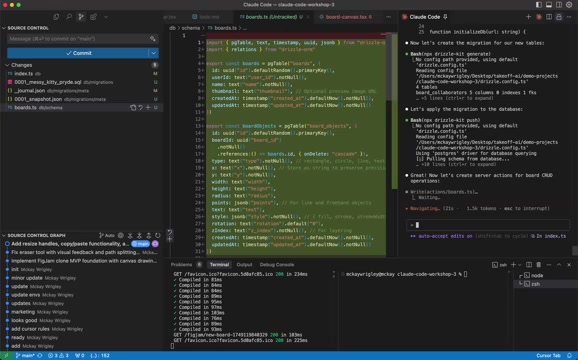
Task: Refresh the source control graph
Action: pyautogui.click(x=158, y=235)
